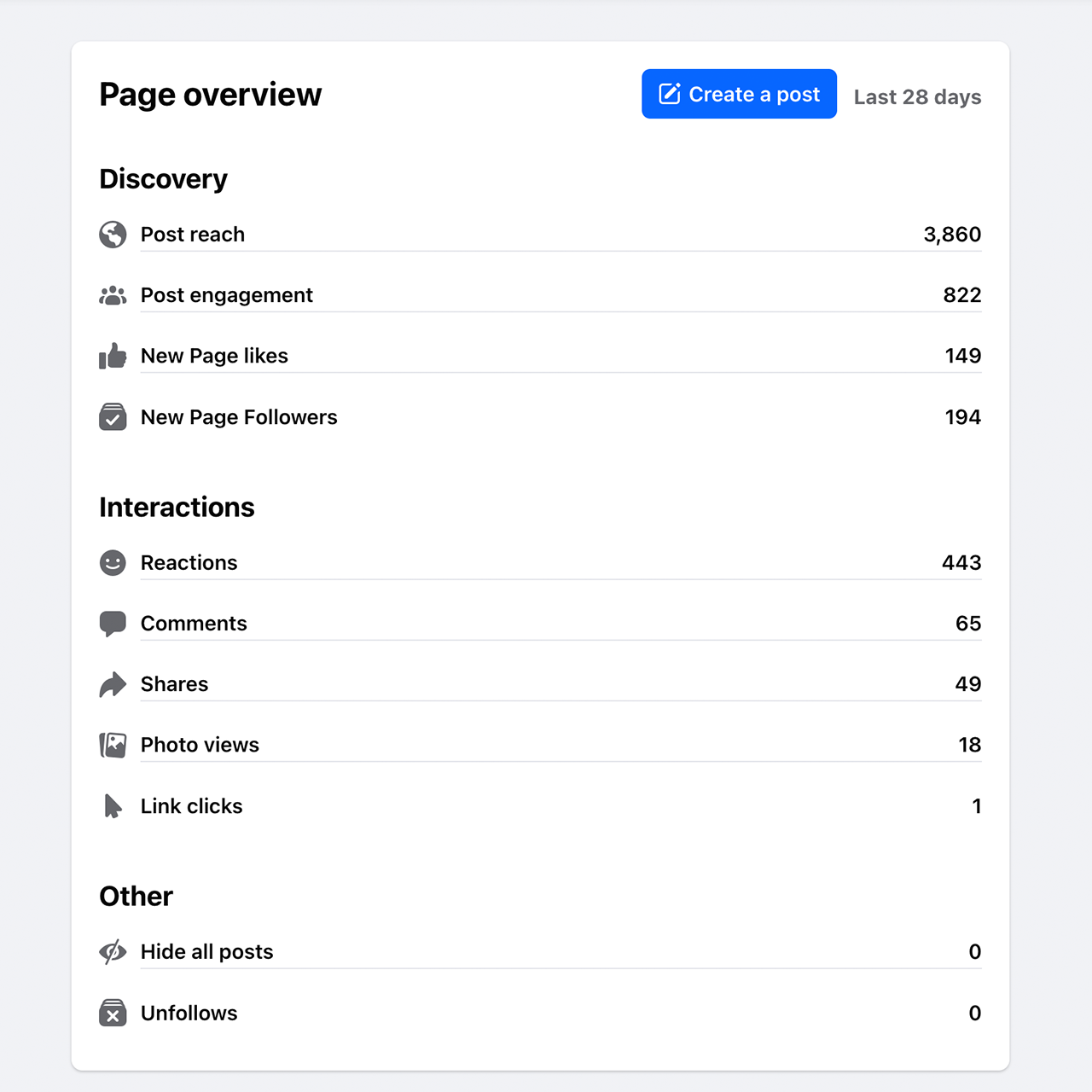Select the Hide all posts label
Screen dimensions: 1092x1092
click(x=207, y=952)
